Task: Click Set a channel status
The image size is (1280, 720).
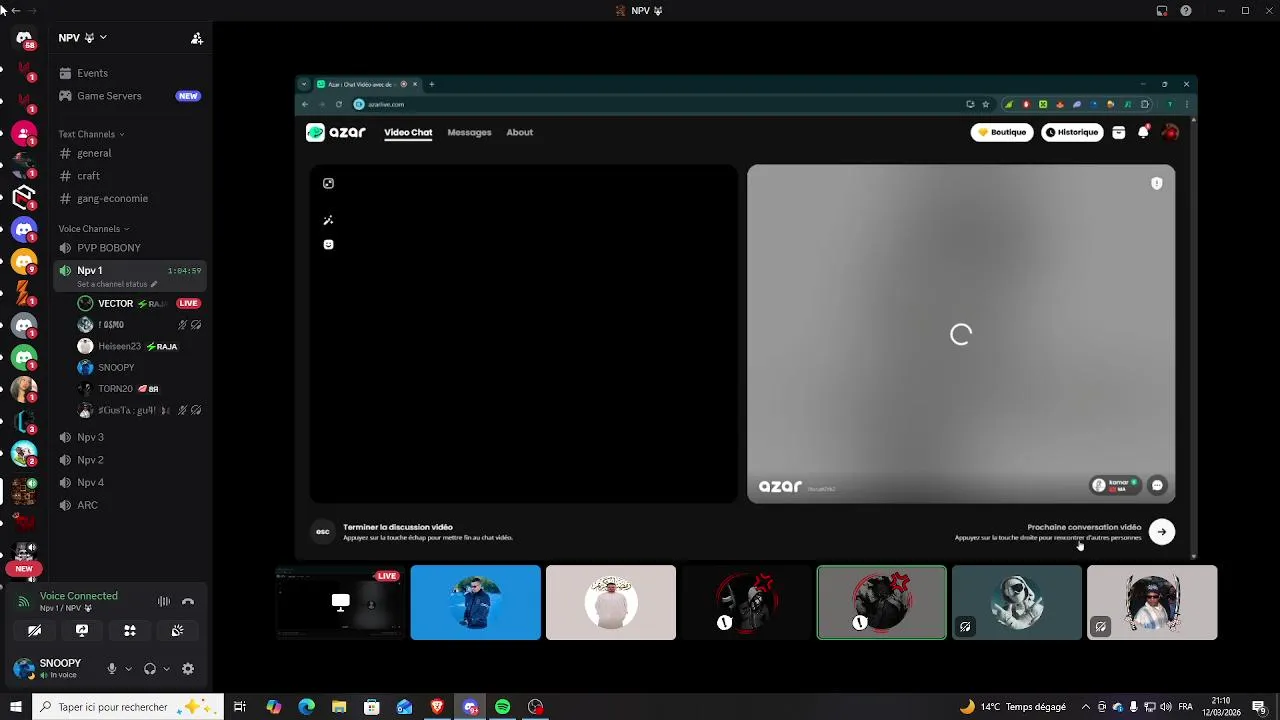Action: (116, 284)
